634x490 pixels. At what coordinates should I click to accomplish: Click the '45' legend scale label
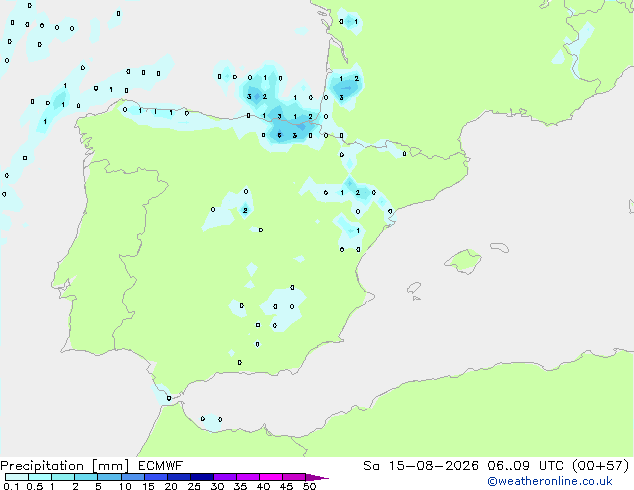286,486
